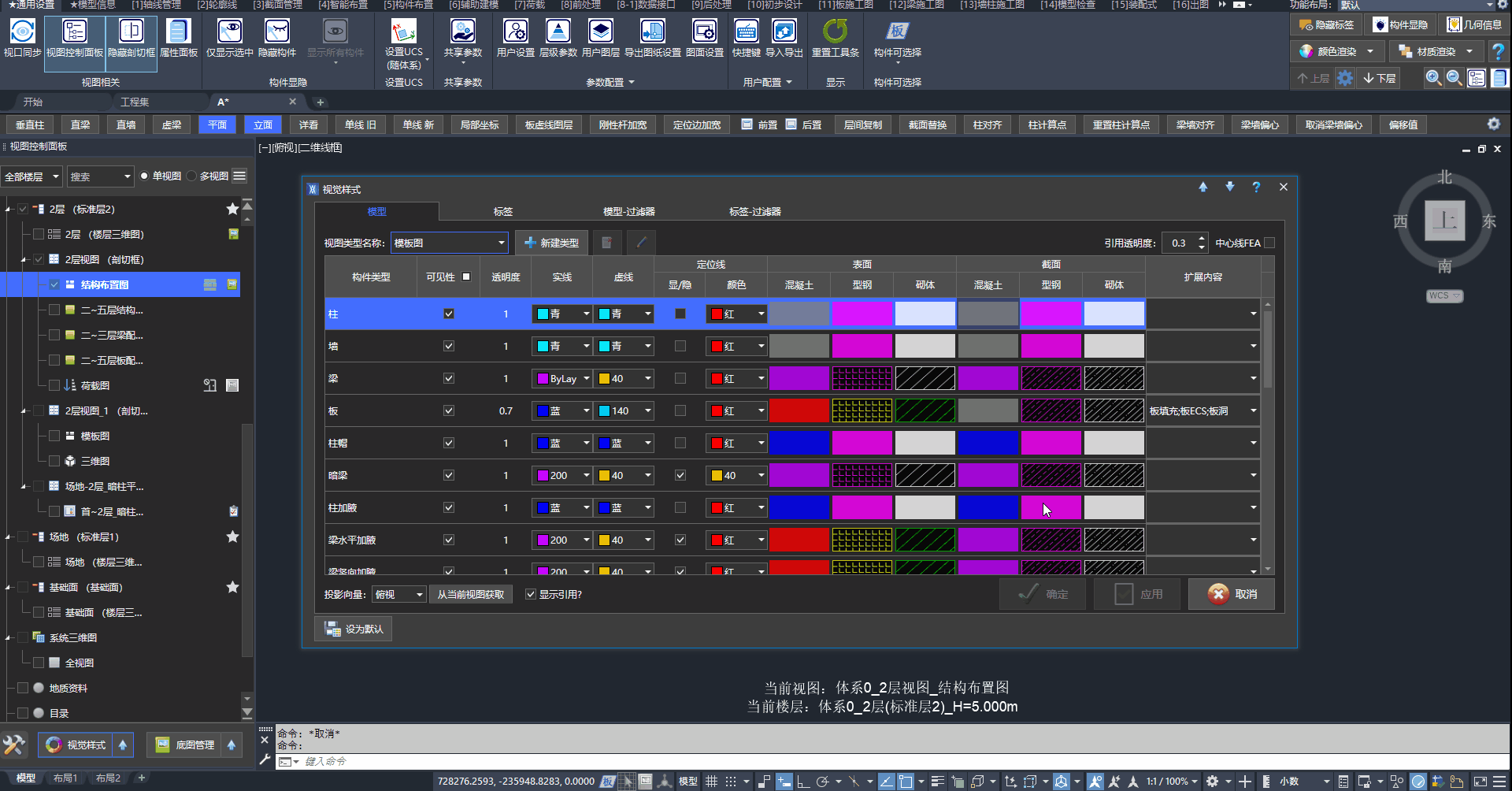Image resolution: width=1512 pixels, height=791 pixels.
Task: Click the 构件可选择 icon
Action: [x=898, y=38]
